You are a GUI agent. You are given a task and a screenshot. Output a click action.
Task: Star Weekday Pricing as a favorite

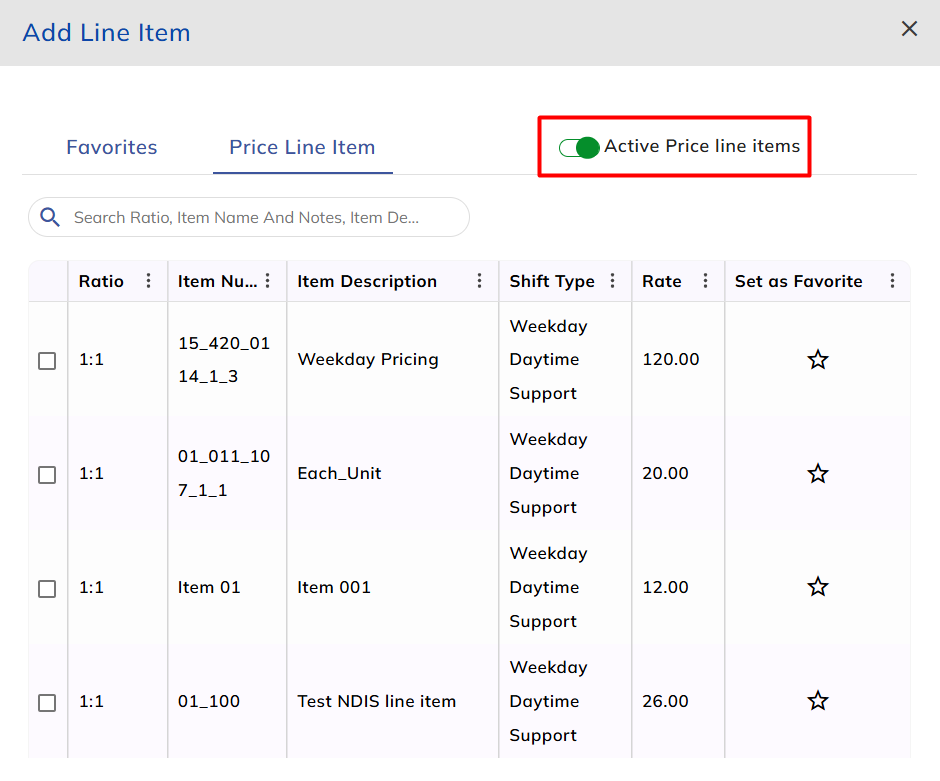[817, 360]
